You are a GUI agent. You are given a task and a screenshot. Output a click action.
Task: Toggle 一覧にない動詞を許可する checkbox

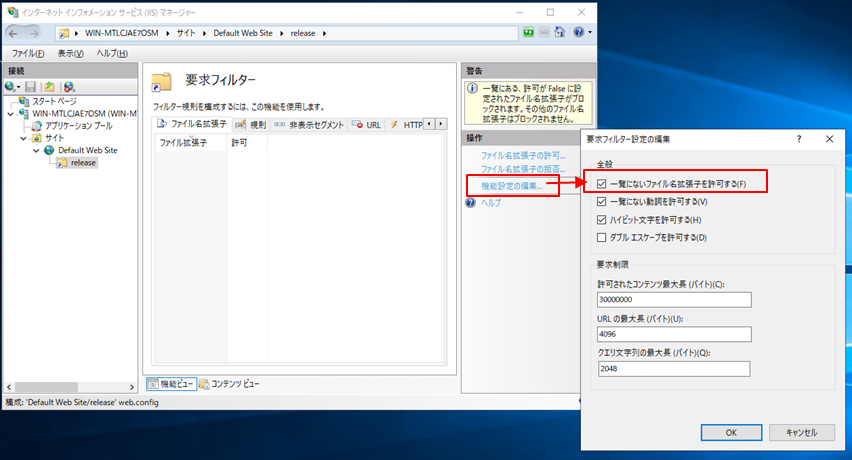tap(601, 202)
